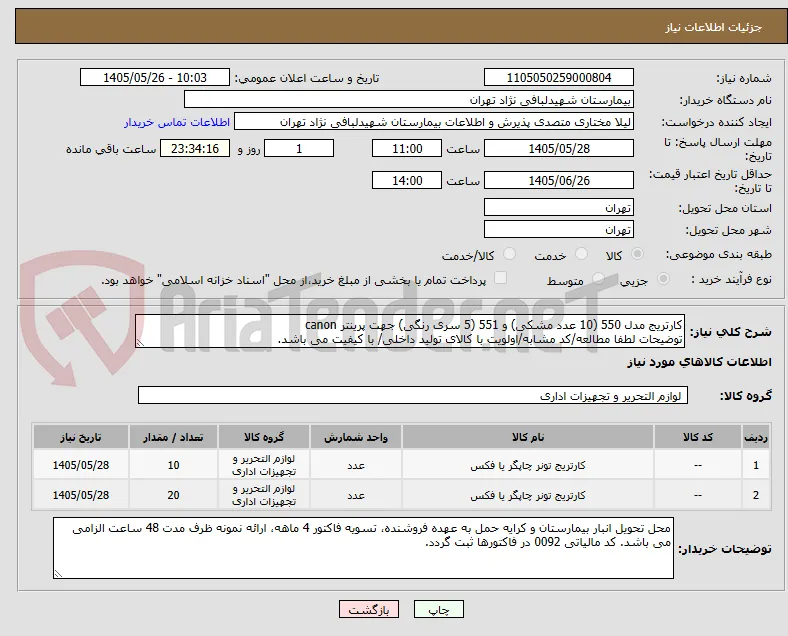Click quantity 10 in row 1
This screenshot has height=636, width=788.
click(x=173, y=465)
